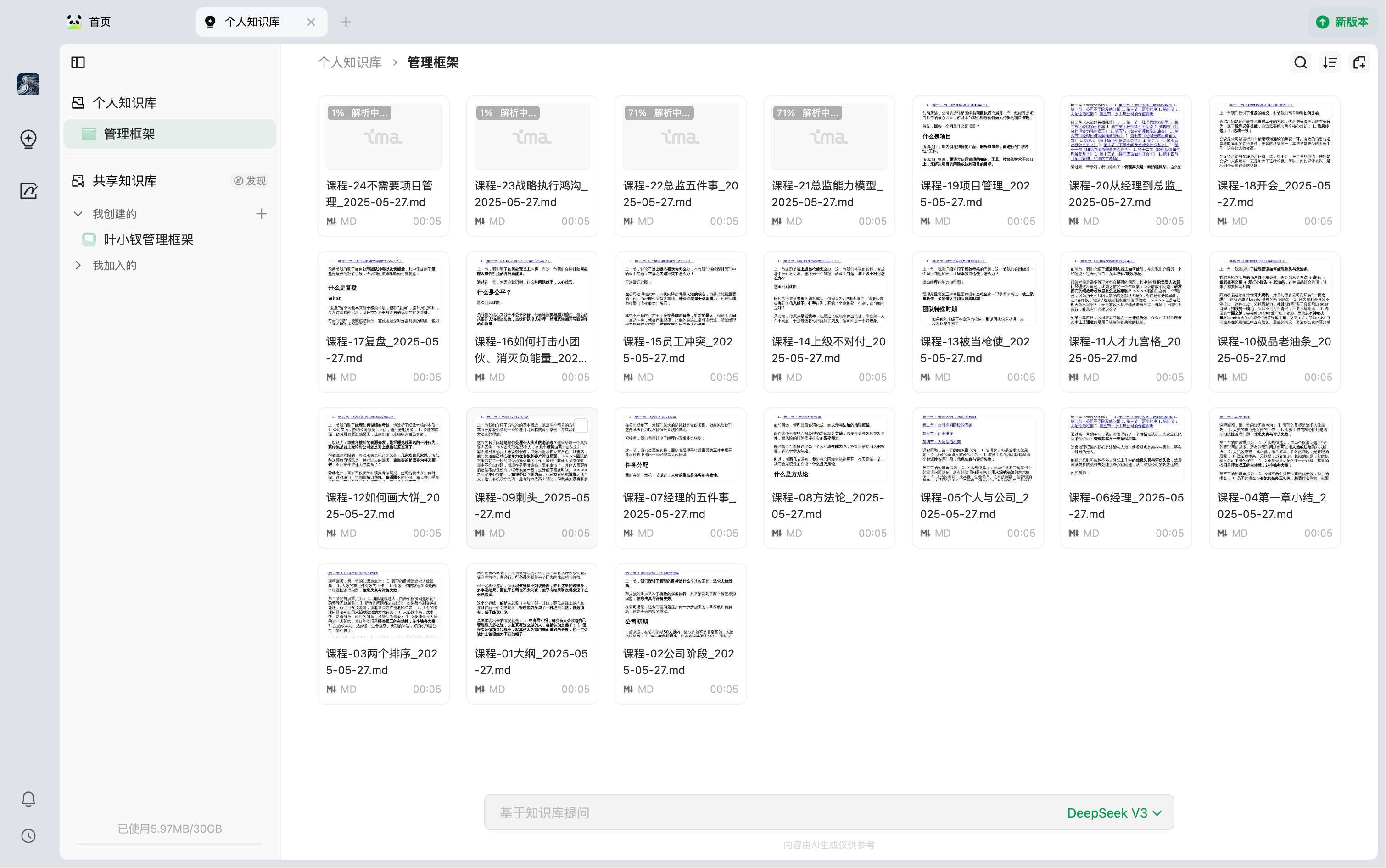
Task: Open a new tab with plus icon
Action: [346, 22]
